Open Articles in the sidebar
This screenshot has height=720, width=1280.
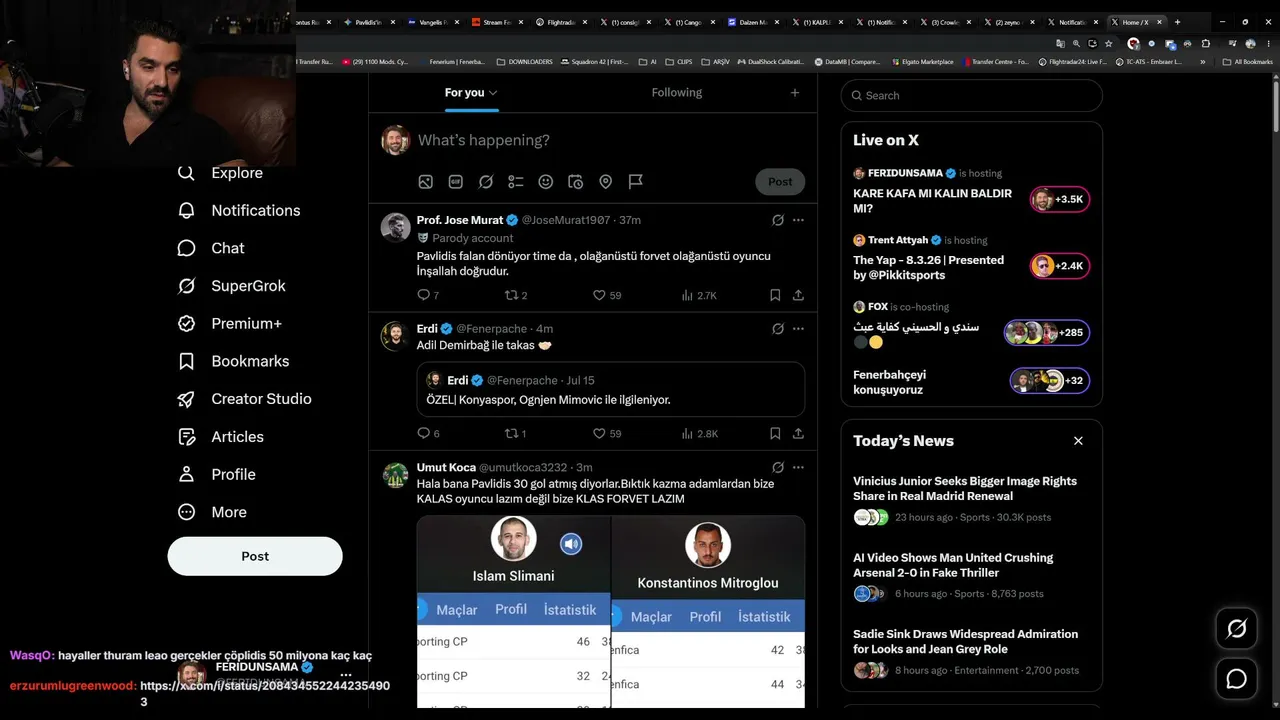[220, 437]
